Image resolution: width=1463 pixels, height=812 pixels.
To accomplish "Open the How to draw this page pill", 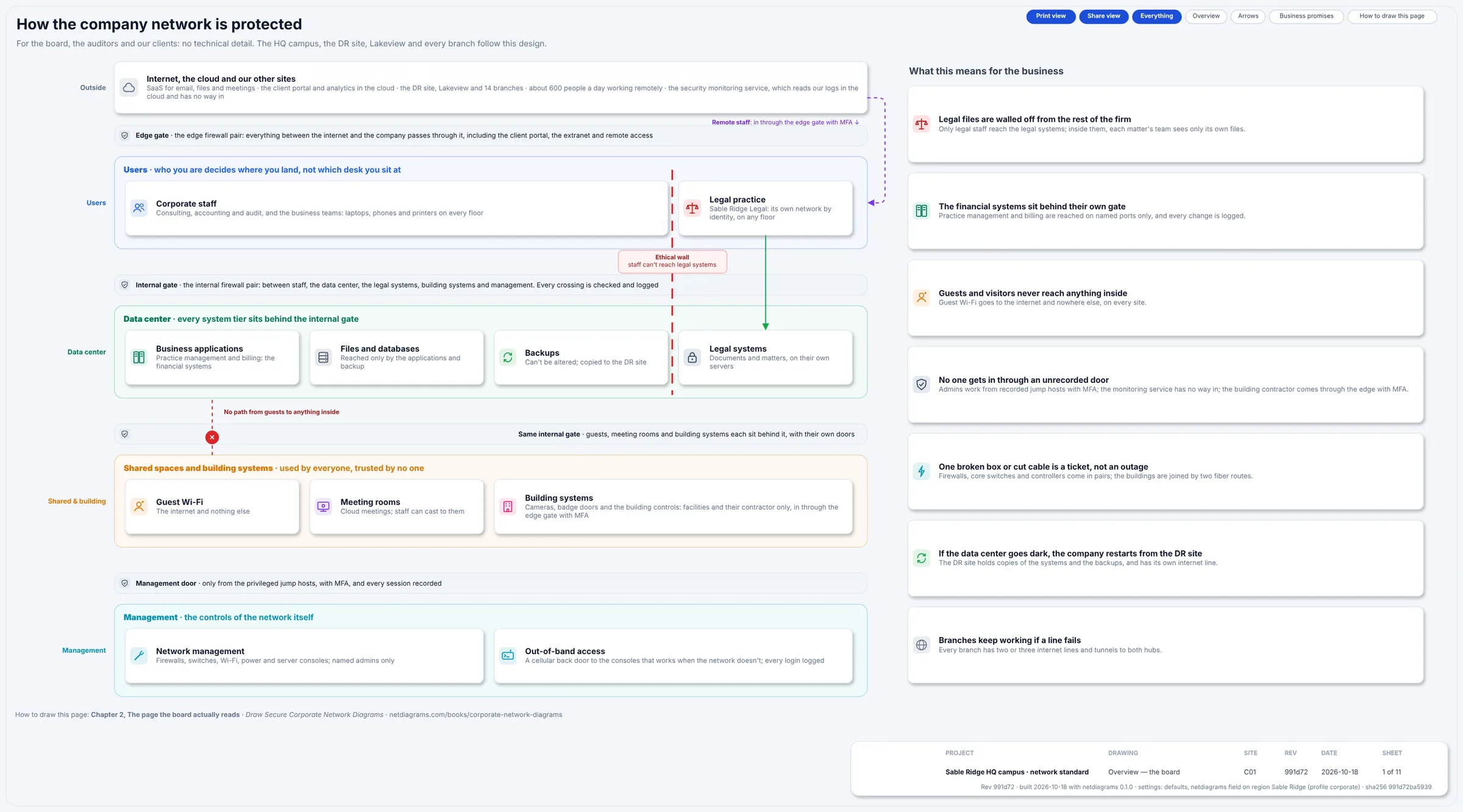I will click(1392, 16).
